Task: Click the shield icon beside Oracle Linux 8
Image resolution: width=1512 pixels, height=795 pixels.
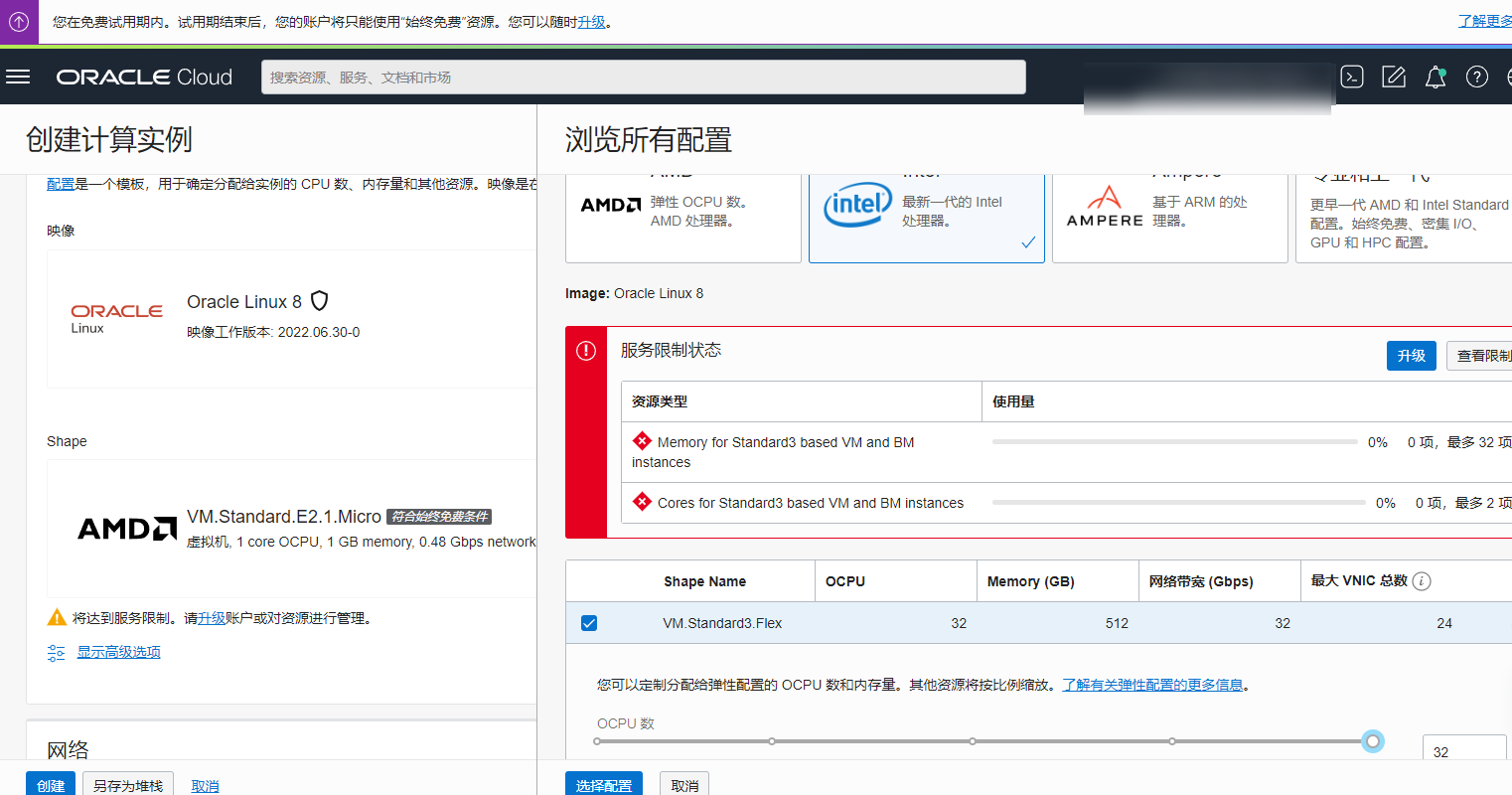Action: pos(320,301)
